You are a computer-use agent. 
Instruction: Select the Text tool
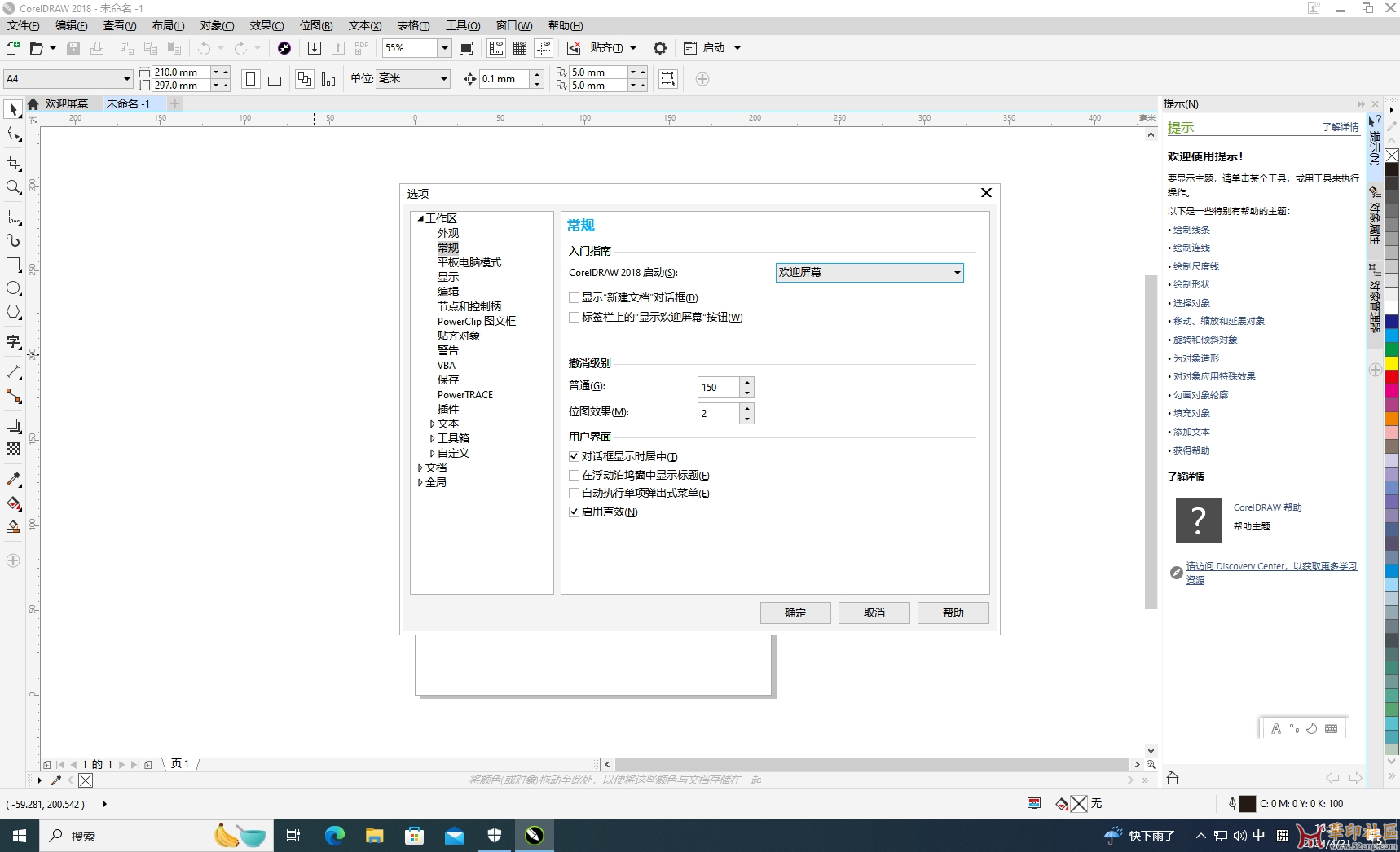[13, 342]
